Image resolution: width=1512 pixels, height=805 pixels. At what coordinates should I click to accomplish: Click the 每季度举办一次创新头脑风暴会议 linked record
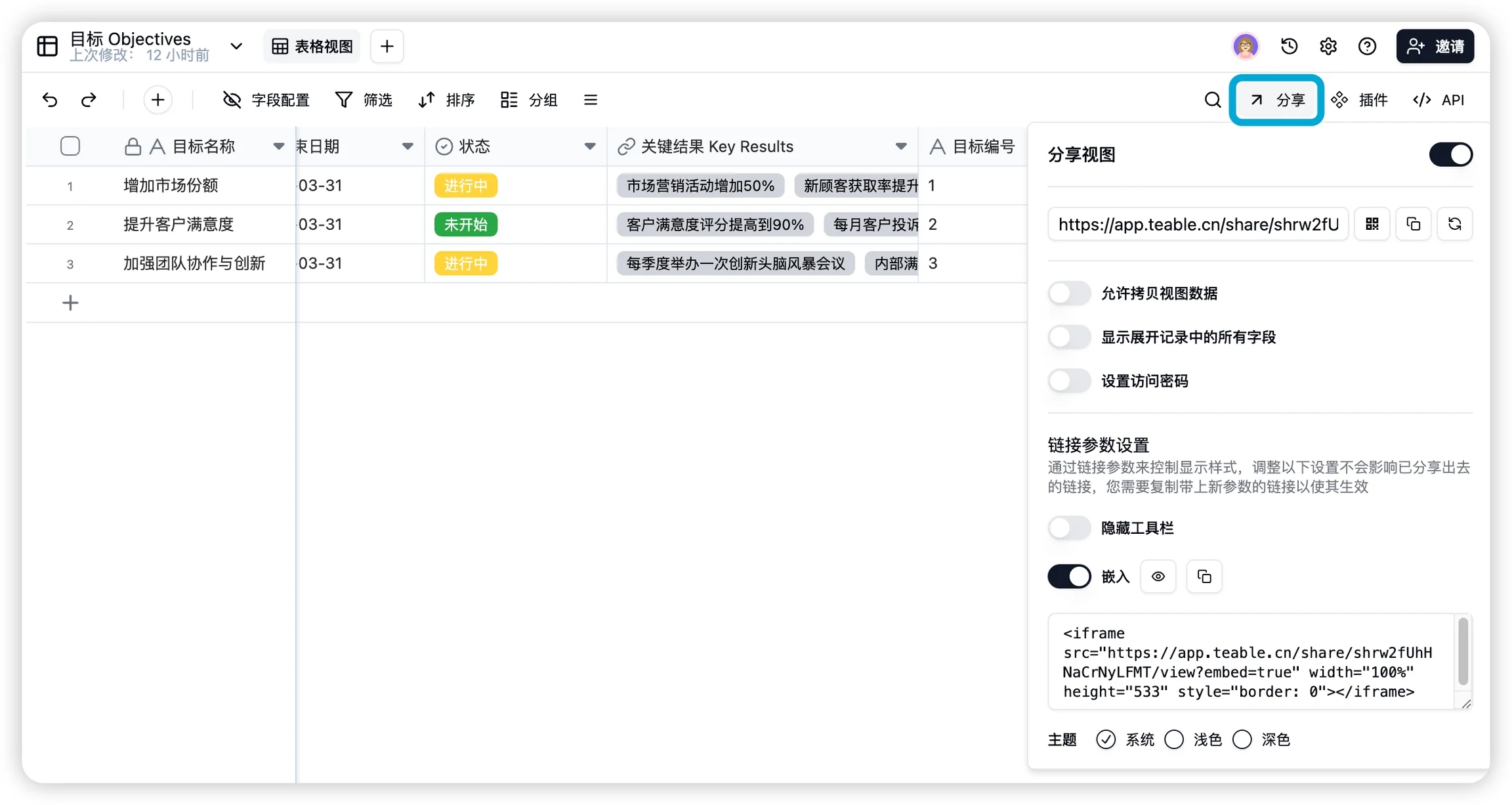(736, 263)
